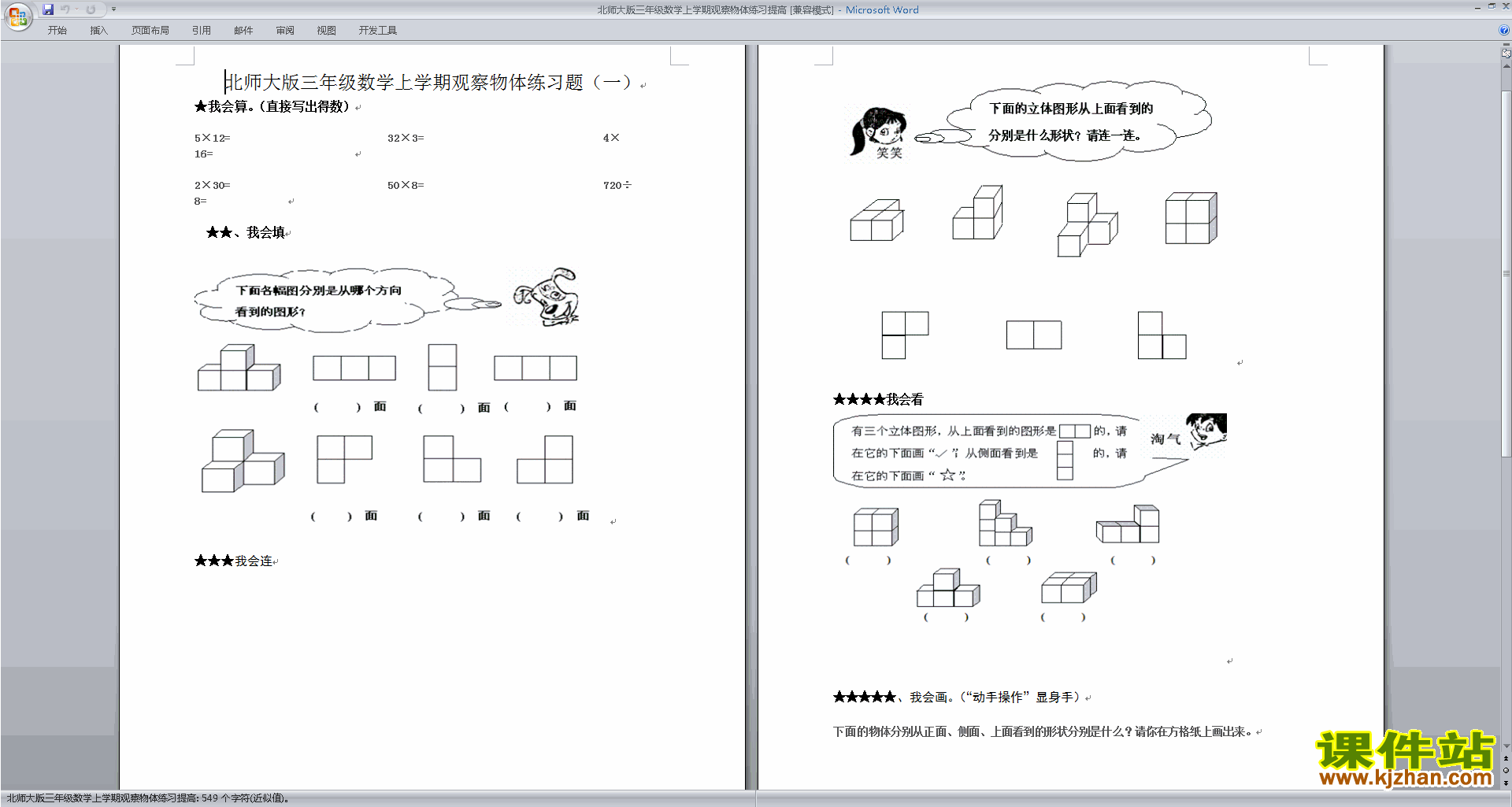
Task: Click the equation 5×12=
Action: 213,138
